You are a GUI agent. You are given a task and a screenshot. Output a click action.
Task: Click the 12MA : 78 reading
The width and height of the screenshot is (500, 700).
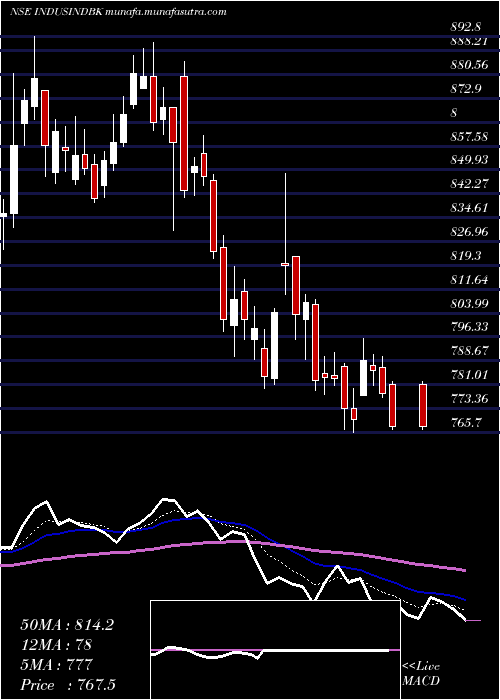tap(58, 645)
